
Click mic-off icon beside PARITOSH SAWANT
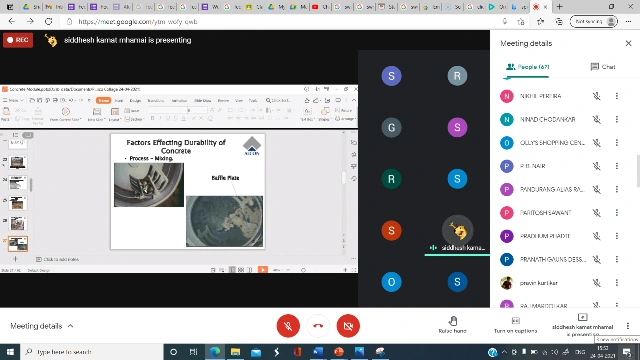click(x=596, y=213)
